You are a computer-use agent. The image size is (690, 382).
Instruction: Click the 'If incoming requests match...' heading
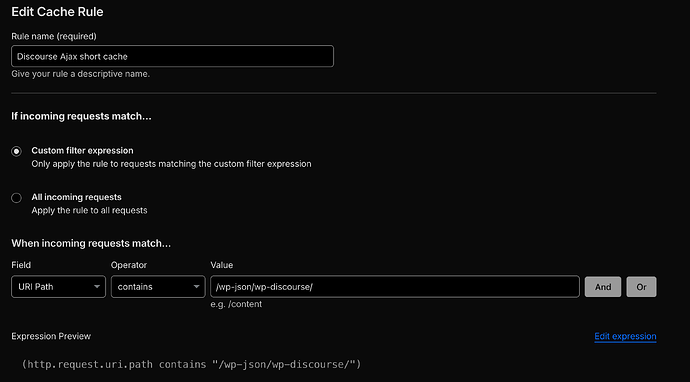point(81,117)
